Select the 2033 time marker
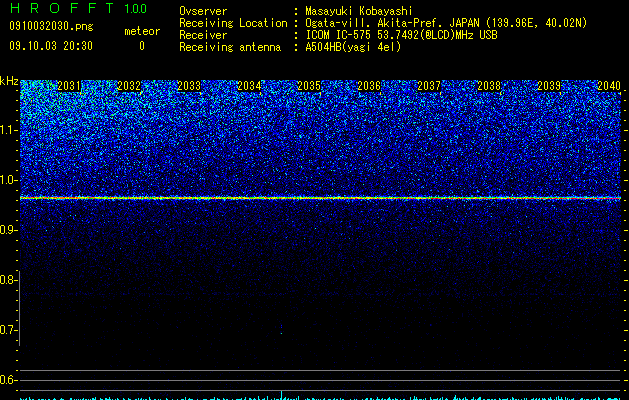629x400 pixels. coord(189,86)
